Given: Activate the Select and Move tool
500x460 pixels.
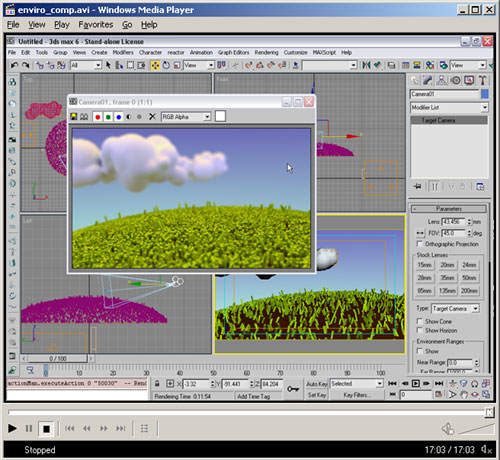Looking at the screenshot, I should click(x=155, y=65).
